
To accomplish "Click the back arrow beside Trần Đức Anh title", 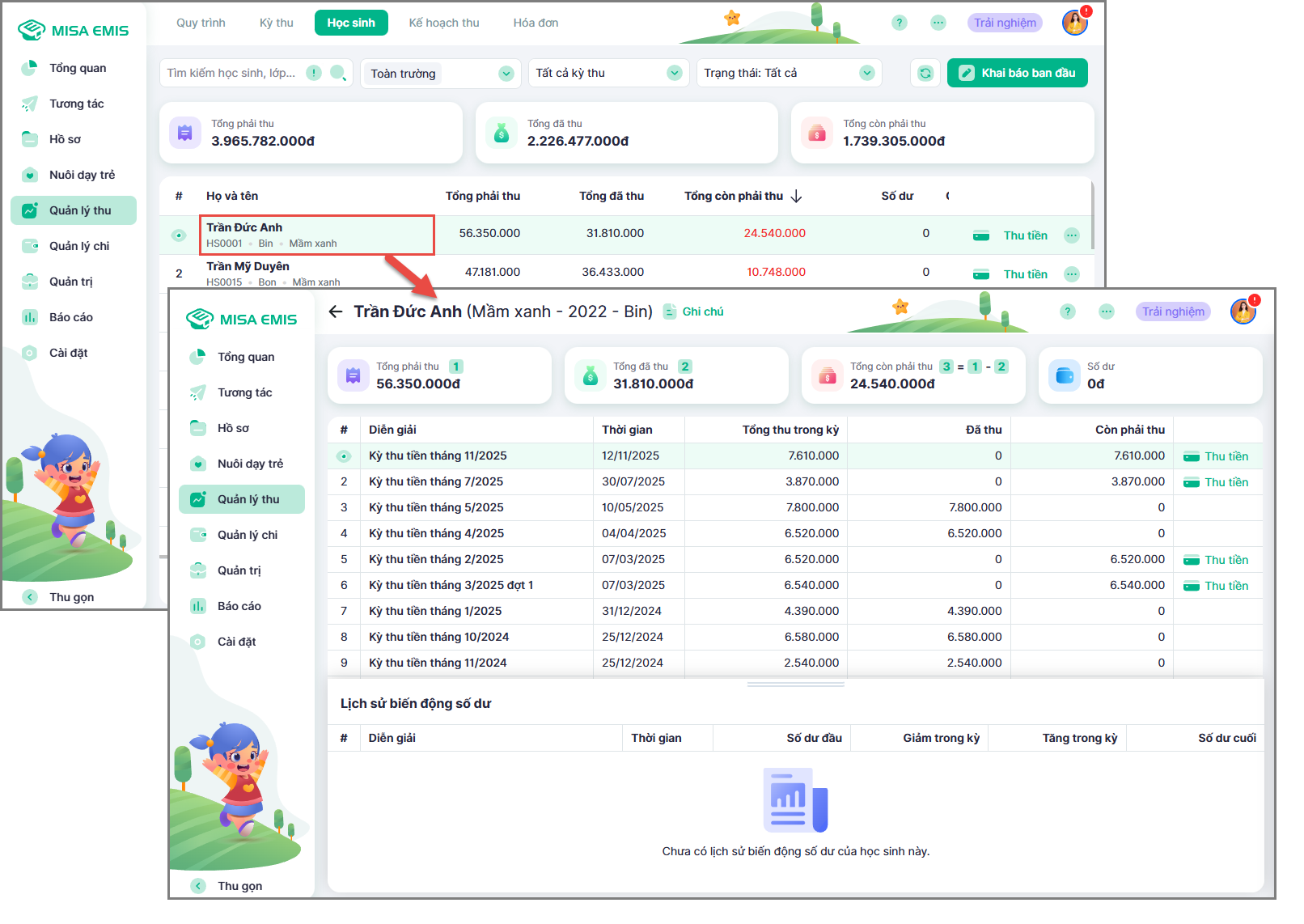I will click(336, 312).
